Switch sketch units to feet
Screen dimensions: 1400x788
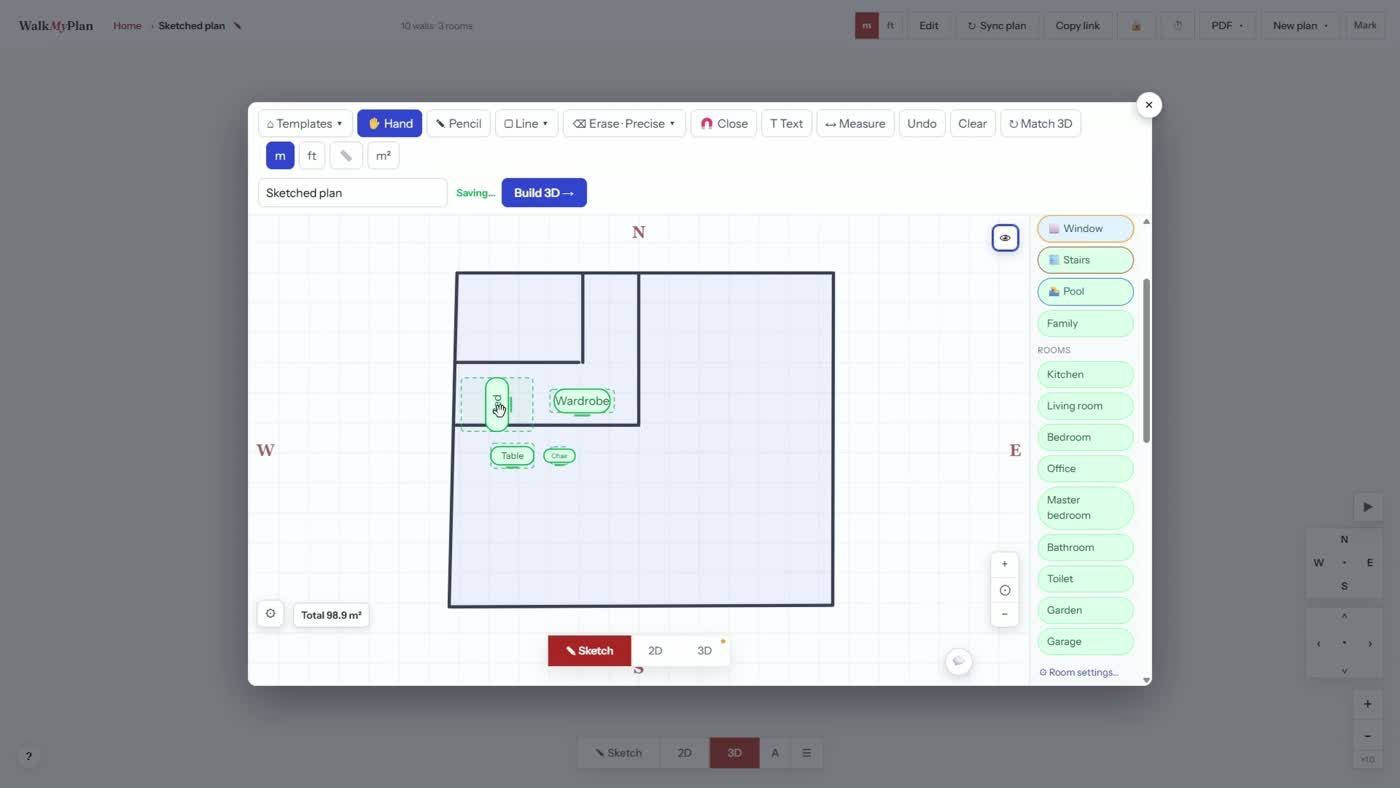(312, 156)
